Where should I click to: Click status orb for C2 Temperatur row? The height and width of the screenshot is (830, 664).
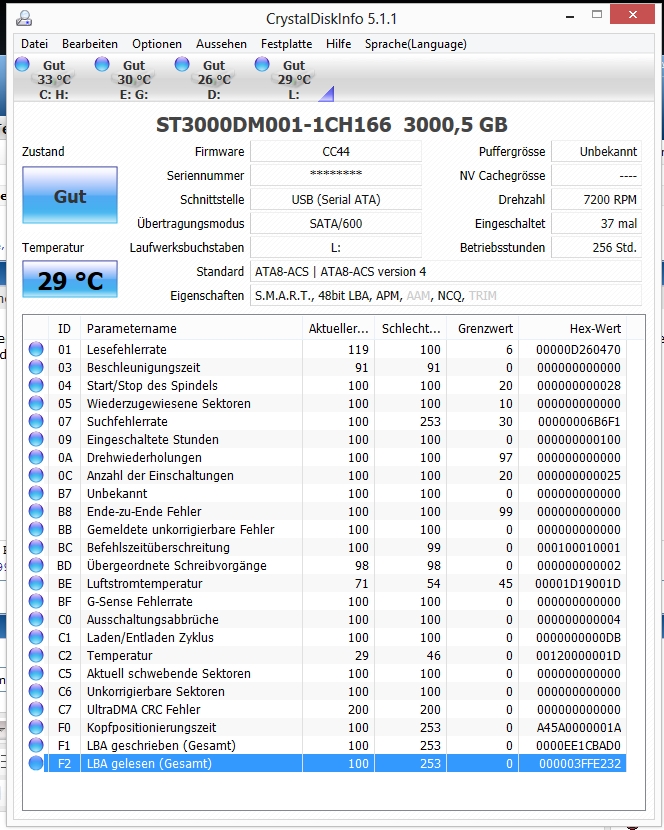pos(36,655)
